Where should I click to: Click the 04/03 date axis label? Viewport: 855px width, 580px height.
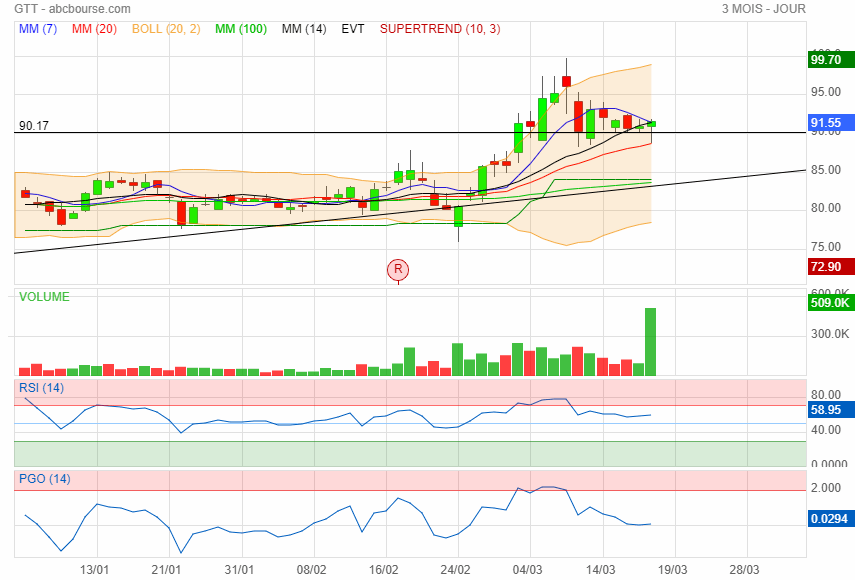527,570
